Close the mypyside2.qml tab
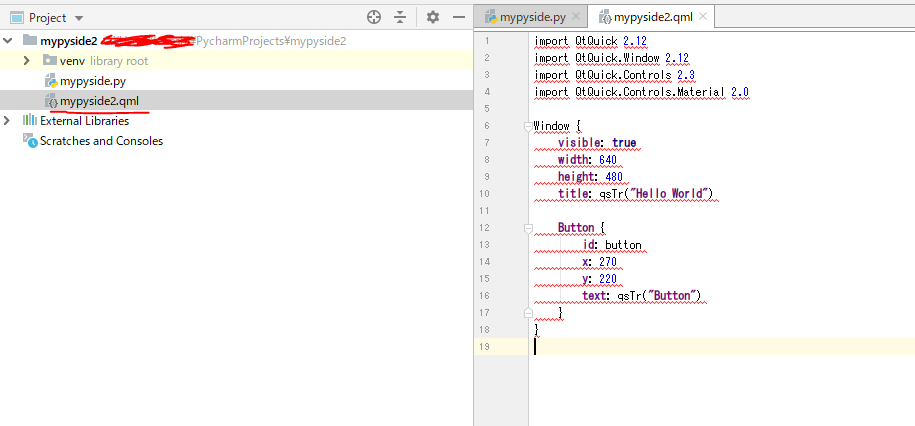This screenshot has height=426, width=915. (x=703, y=17)
